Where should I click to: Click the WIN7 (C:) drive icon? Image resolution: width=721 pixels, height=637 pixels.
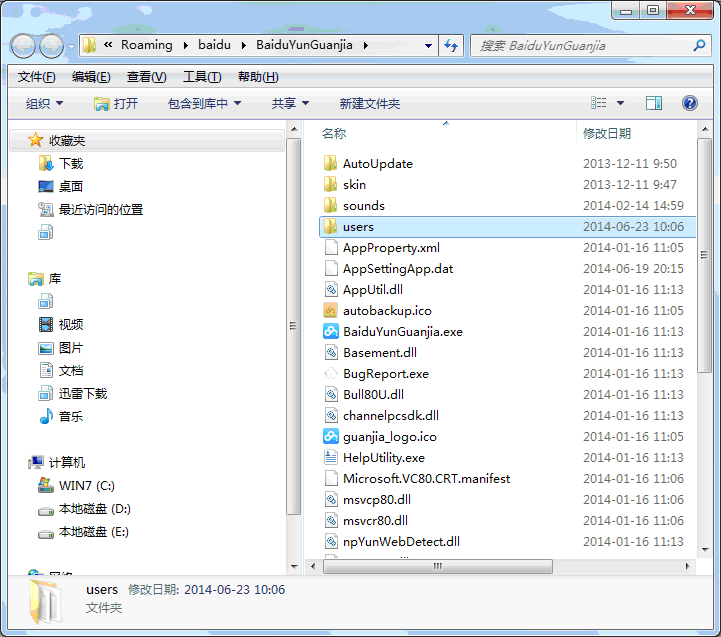click(46, 485)
